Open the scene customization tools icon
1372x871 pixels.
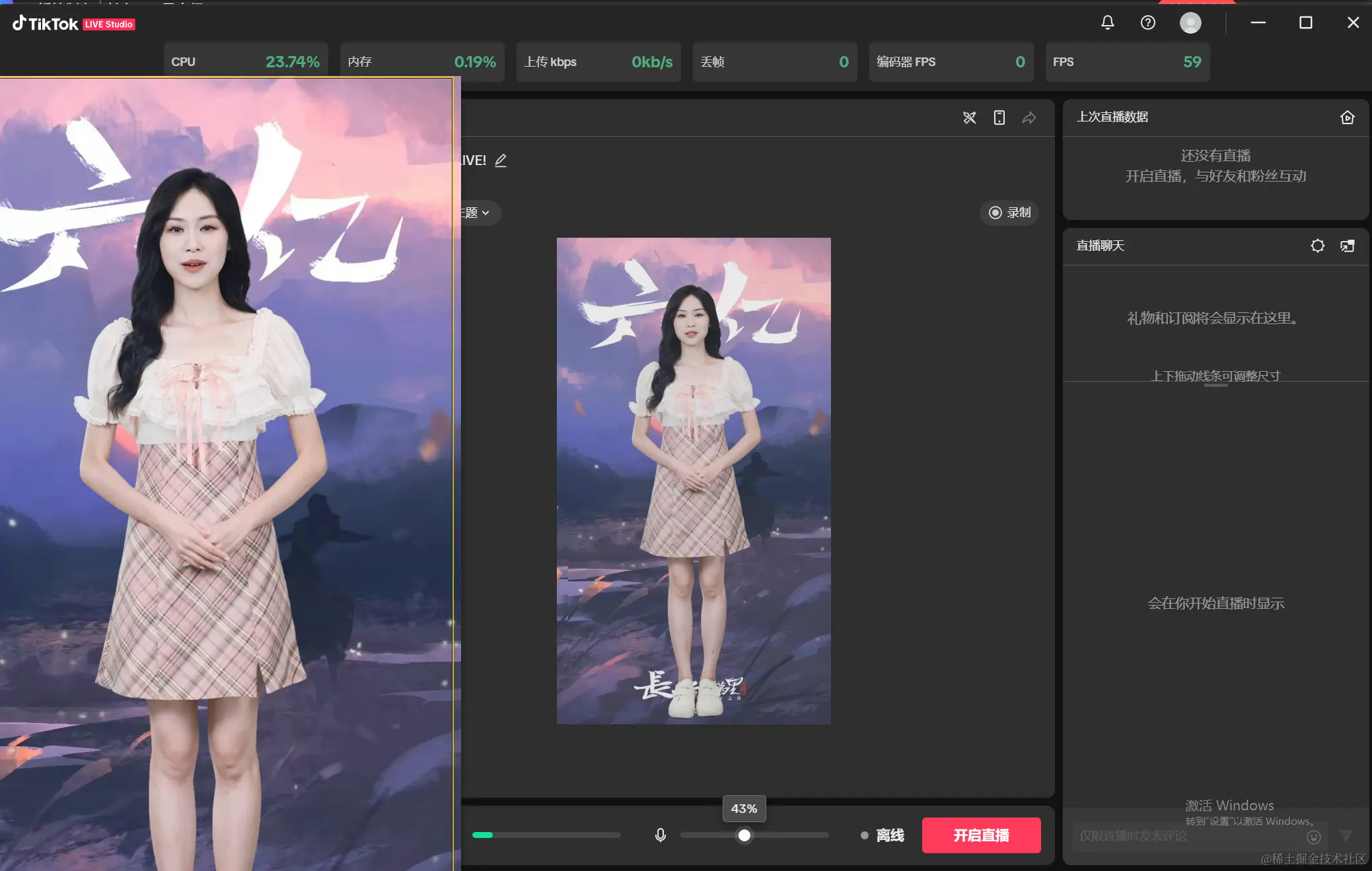click(969, 118)
